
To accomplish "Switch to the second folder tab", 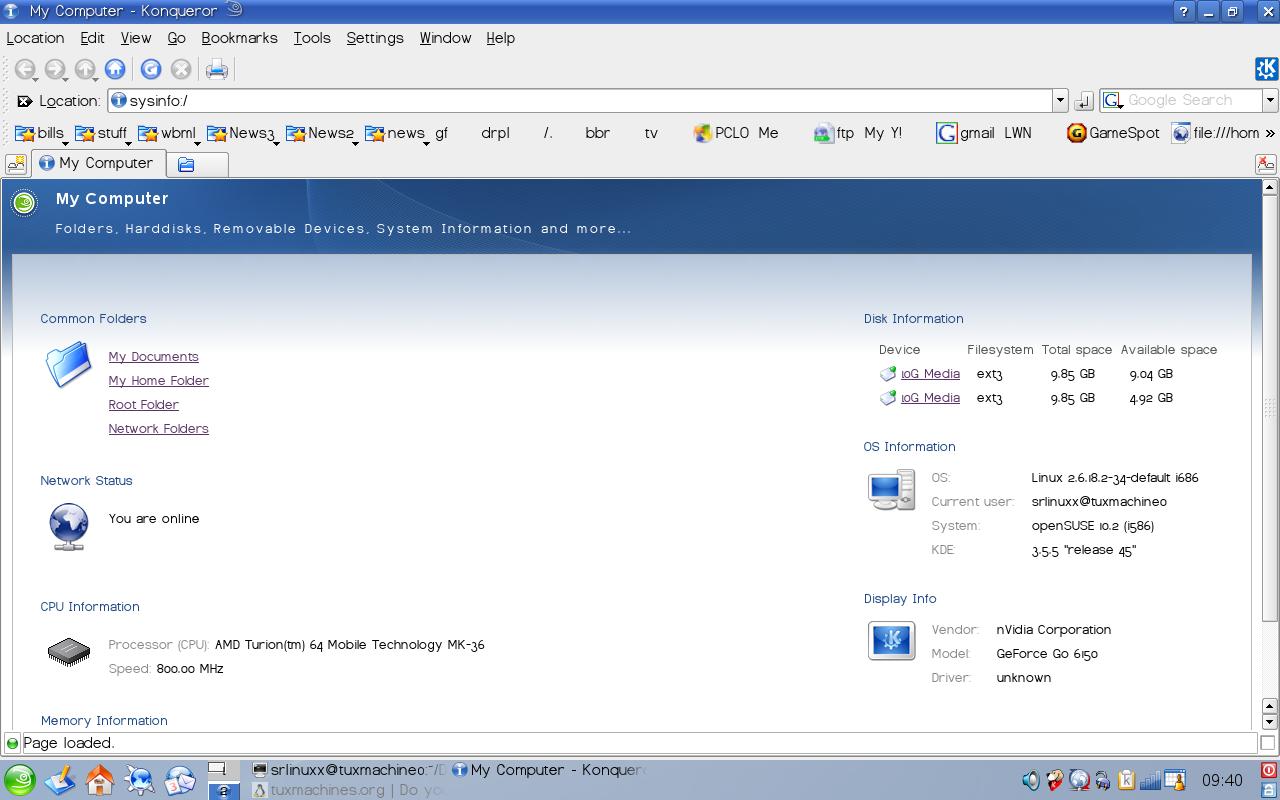I will coord(197,164).
